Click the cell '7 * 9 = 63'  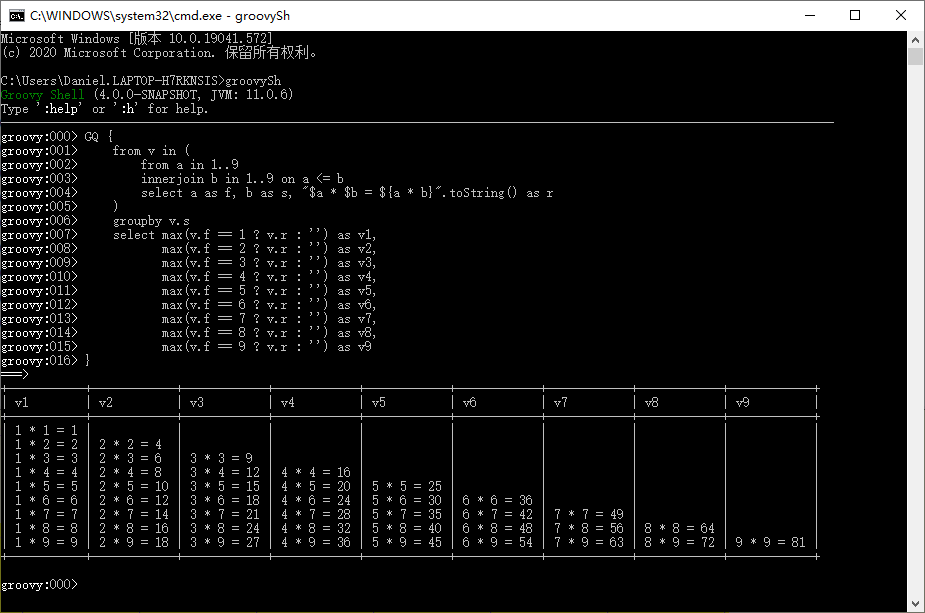coord(588,542)
